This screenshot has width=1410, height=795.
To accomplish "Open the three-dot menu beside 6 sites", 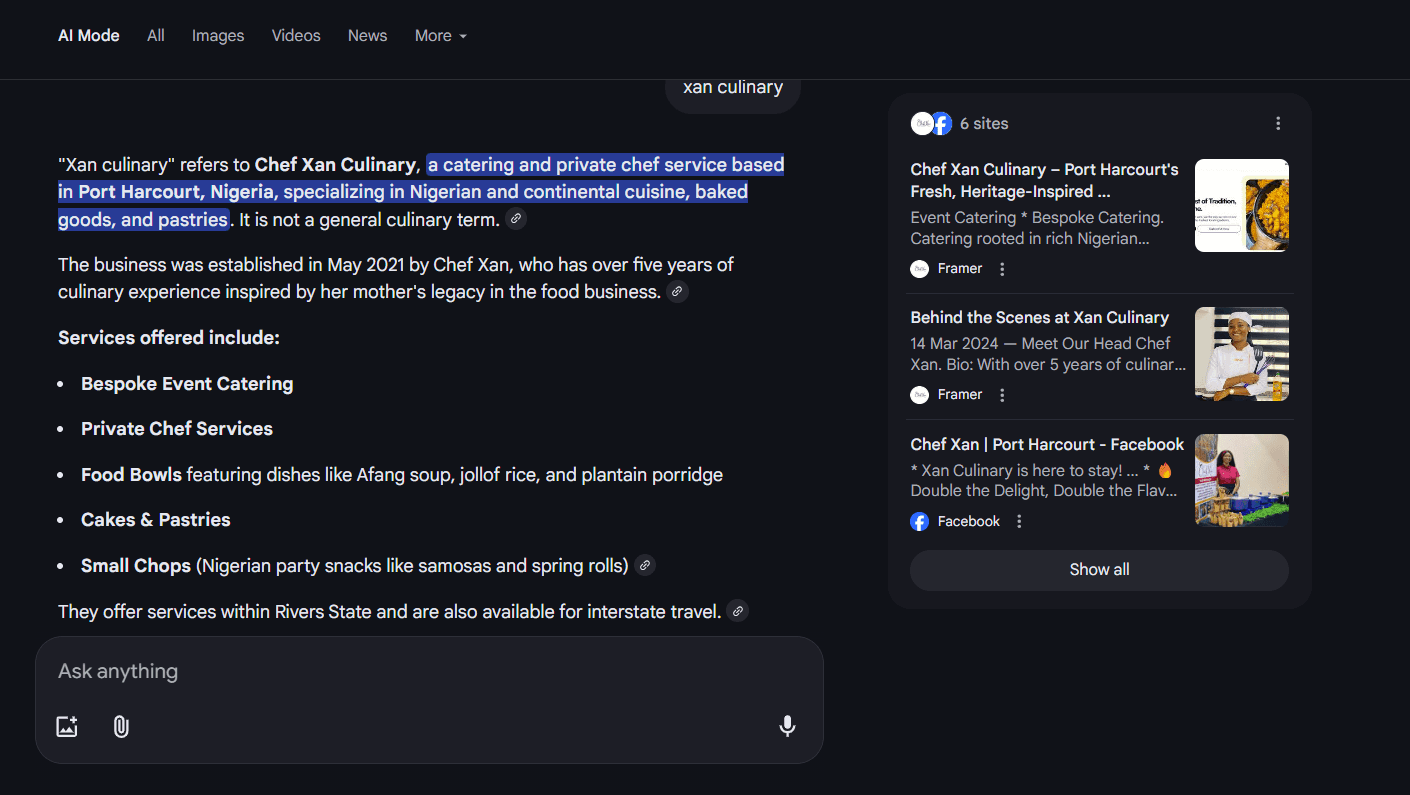I will 1278,123.
